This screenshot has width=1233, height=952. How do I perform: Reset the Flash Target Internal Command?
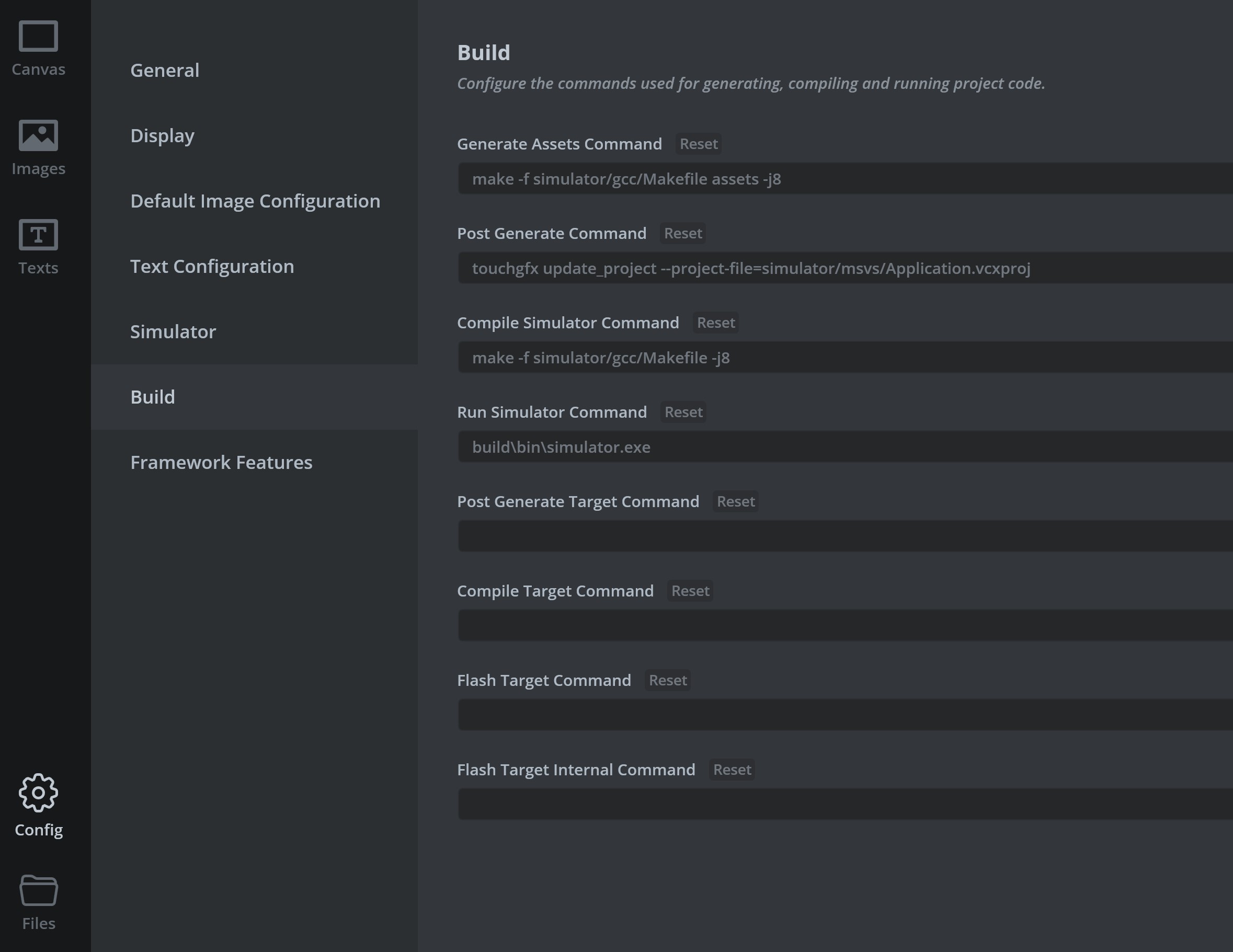tap(732, 770)
